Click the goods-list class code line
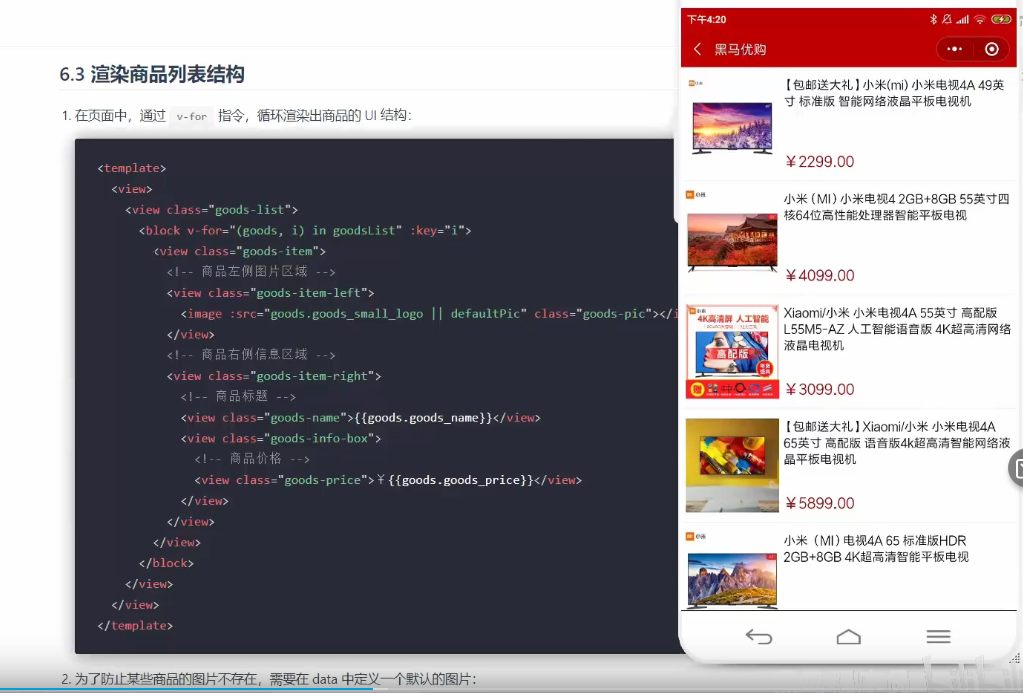 pyautogui.click(x=211, y=209)
